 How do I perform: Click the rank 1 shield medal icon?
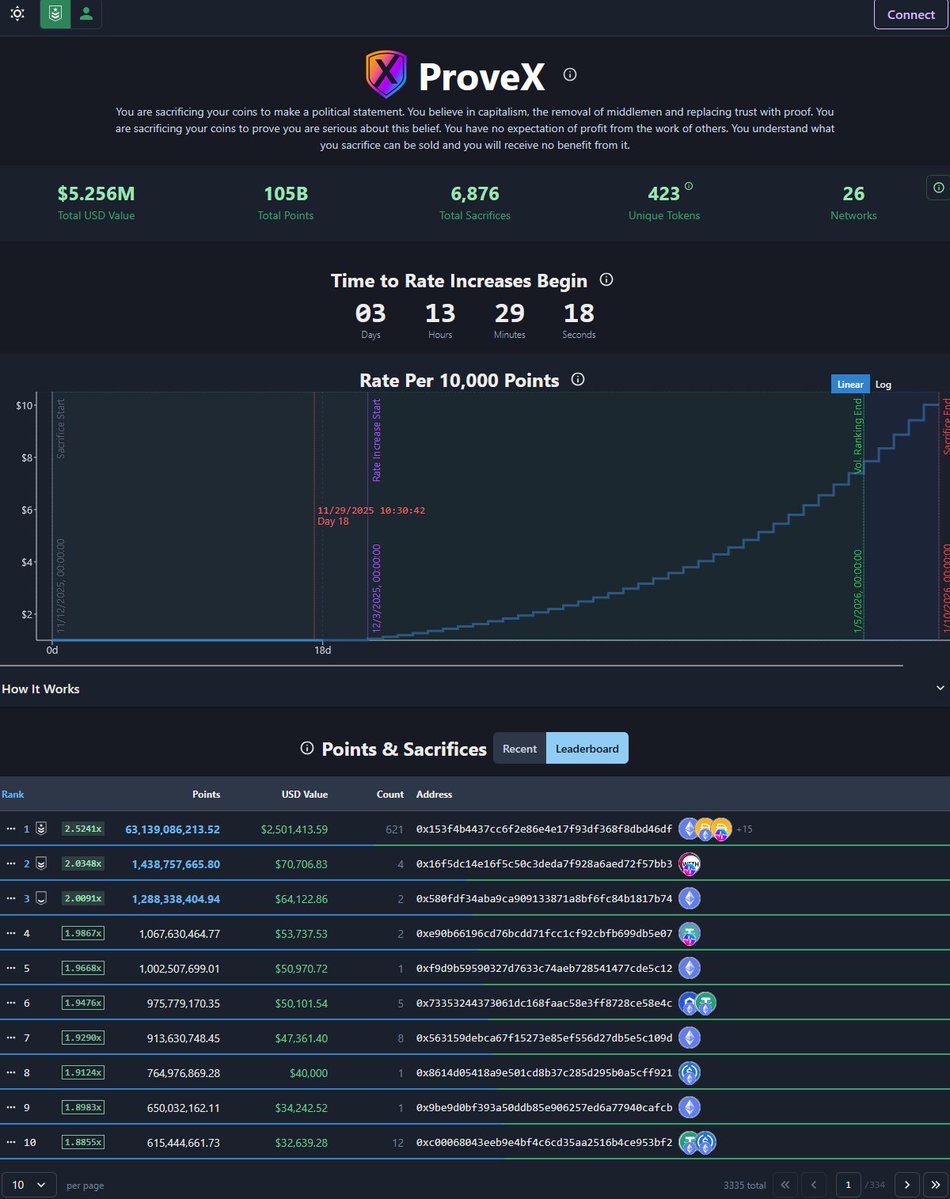[x=41, y=829]
